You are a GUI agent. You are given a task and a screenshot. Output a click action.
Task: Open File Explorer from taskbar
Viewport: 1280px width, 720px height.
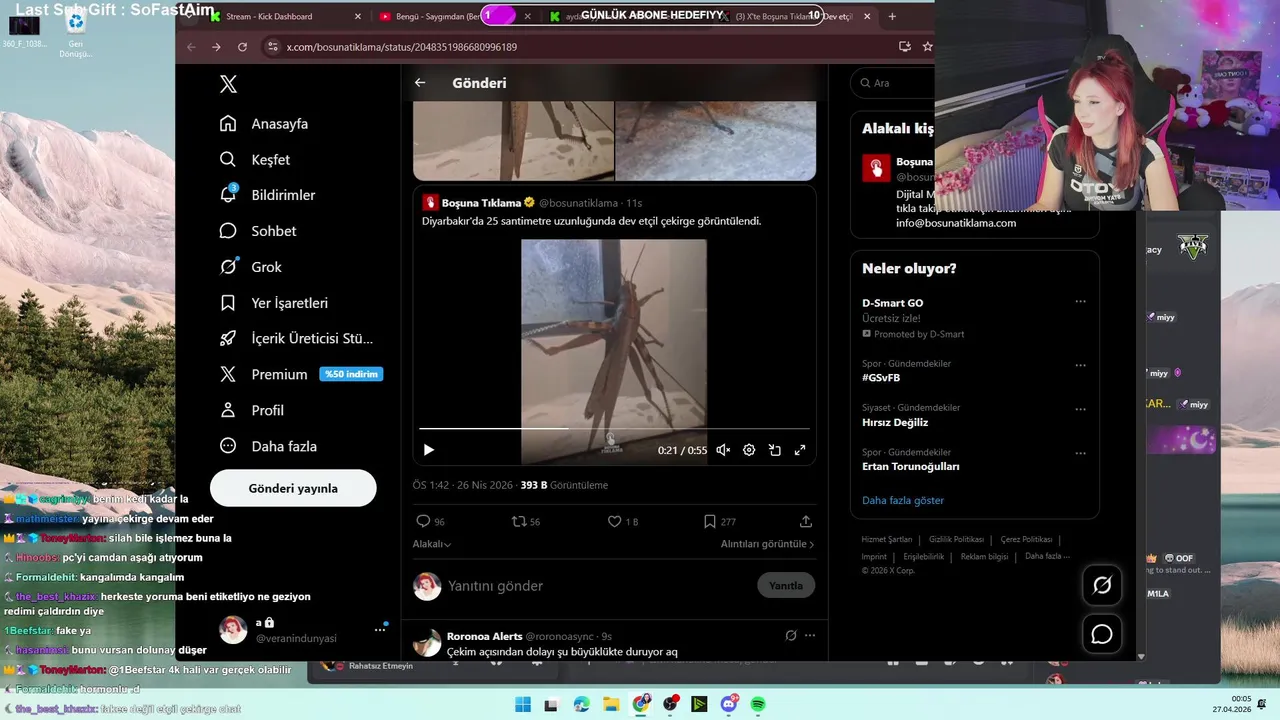coord(611,704)
